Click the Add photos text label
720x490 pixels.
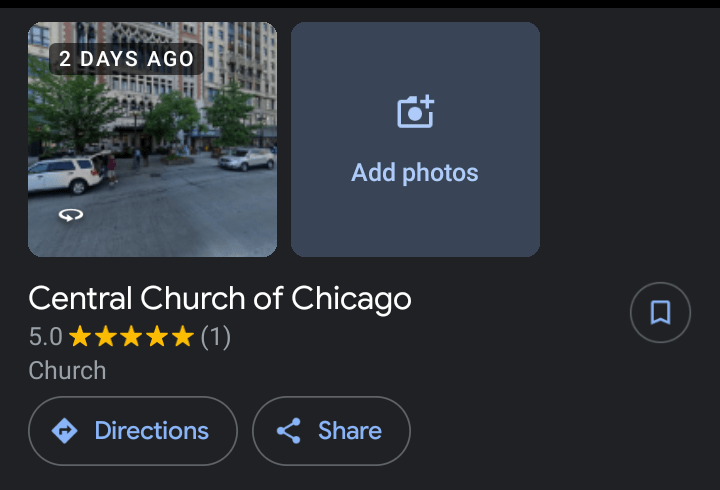point(415,173)
